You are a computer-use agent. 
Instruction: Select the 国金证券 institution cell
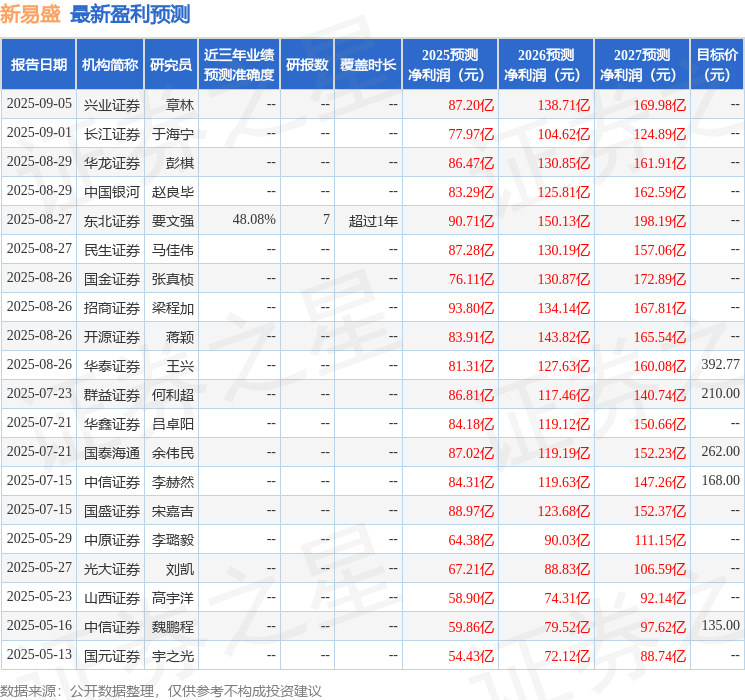click(112, 279)
